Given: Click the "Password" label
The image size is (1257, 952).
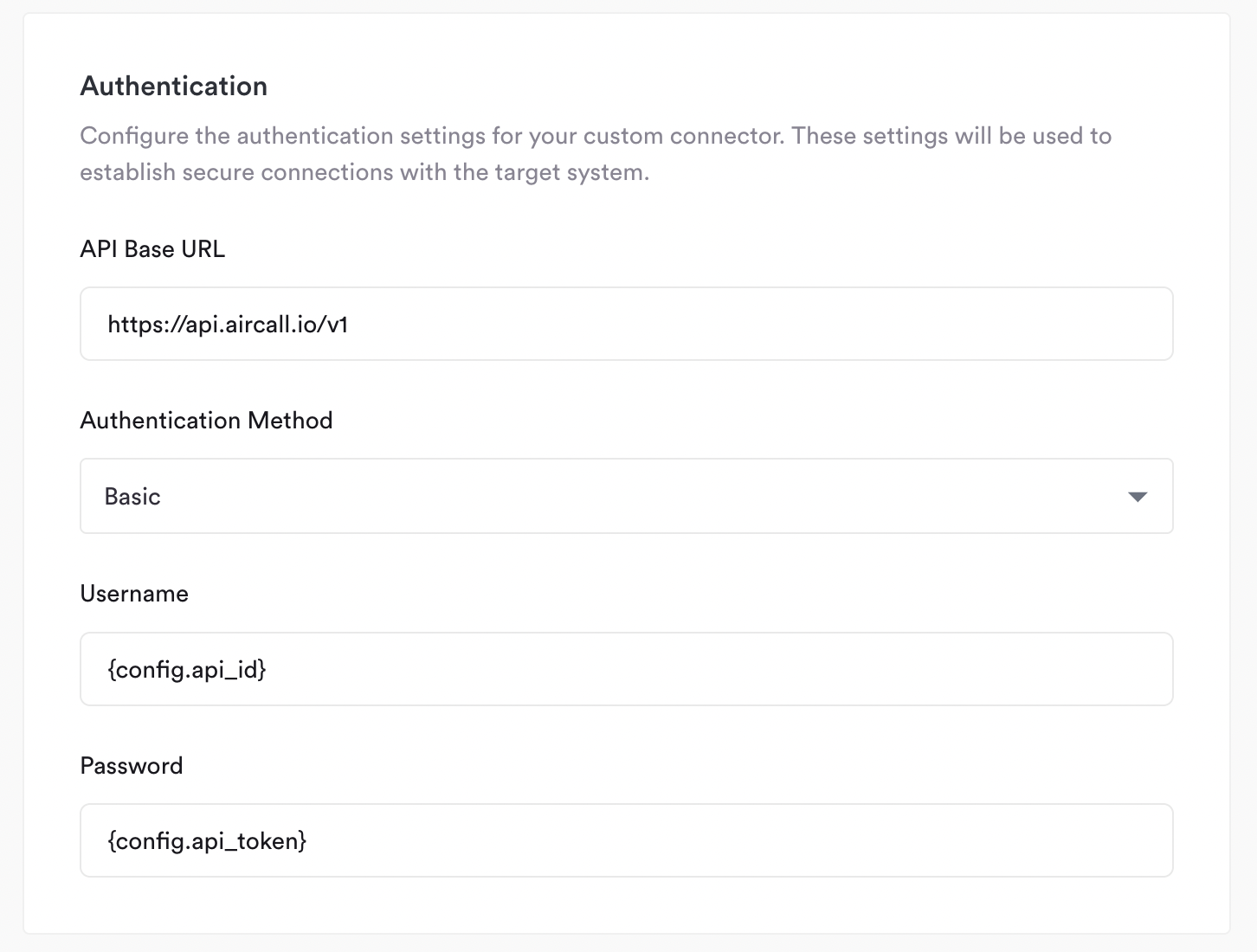Looking at the screenshot, I should [132, 766].
